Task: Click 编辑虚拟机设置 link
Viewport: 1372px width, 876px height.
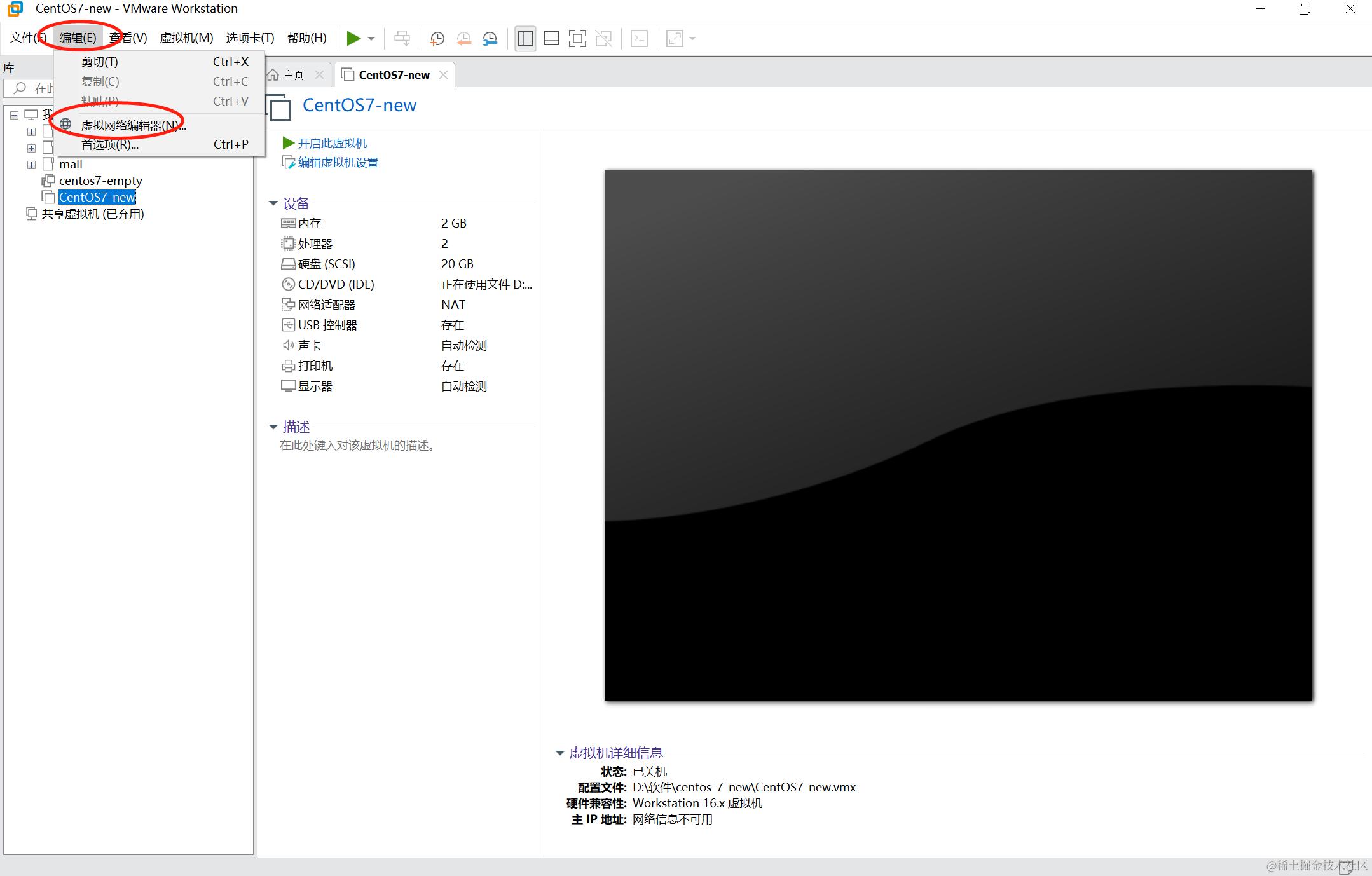Action: pos(336,162)
